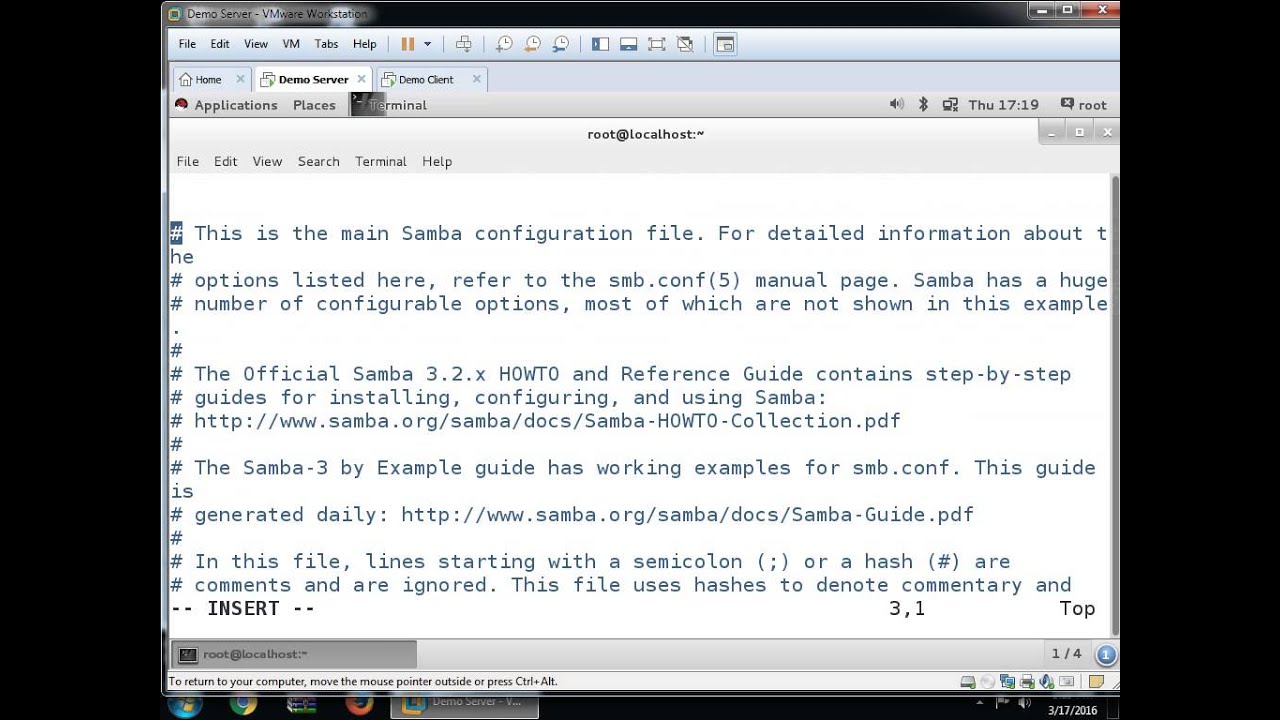The image size is (1280, 720).
Task: Open the terminal File menu
Action: pos(187,161)
